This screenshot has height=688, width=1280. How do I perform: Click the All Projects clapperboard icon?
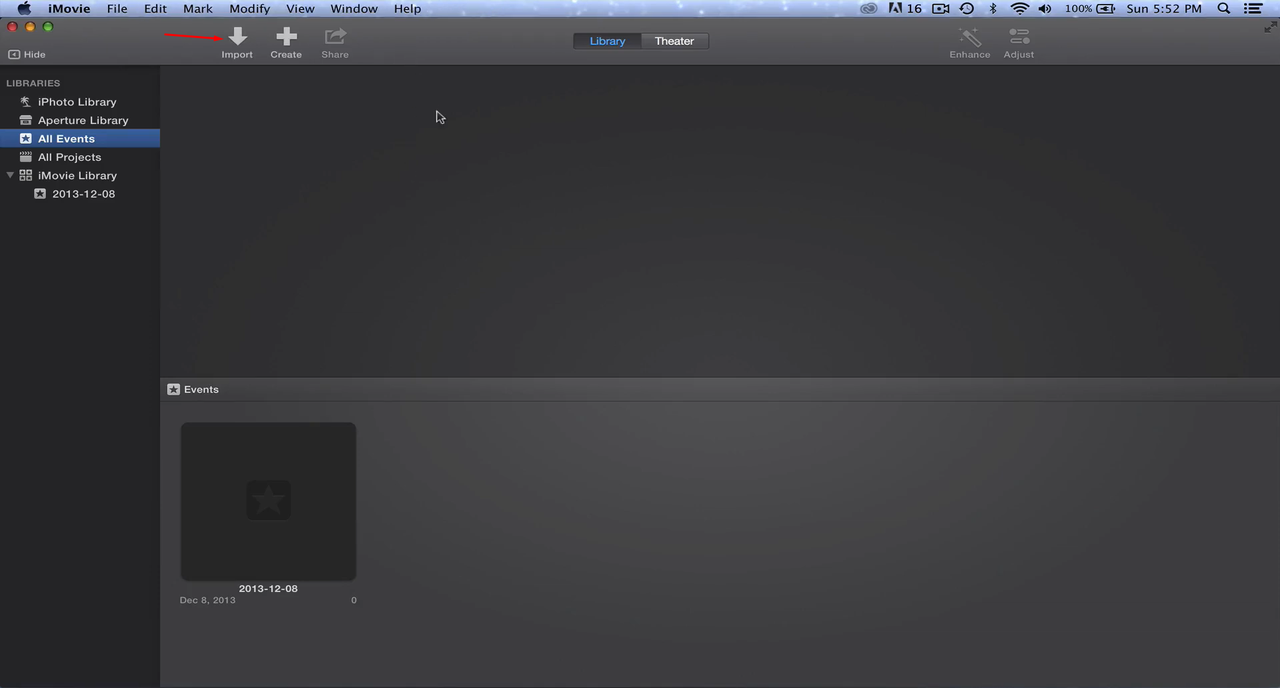(26, 157)
